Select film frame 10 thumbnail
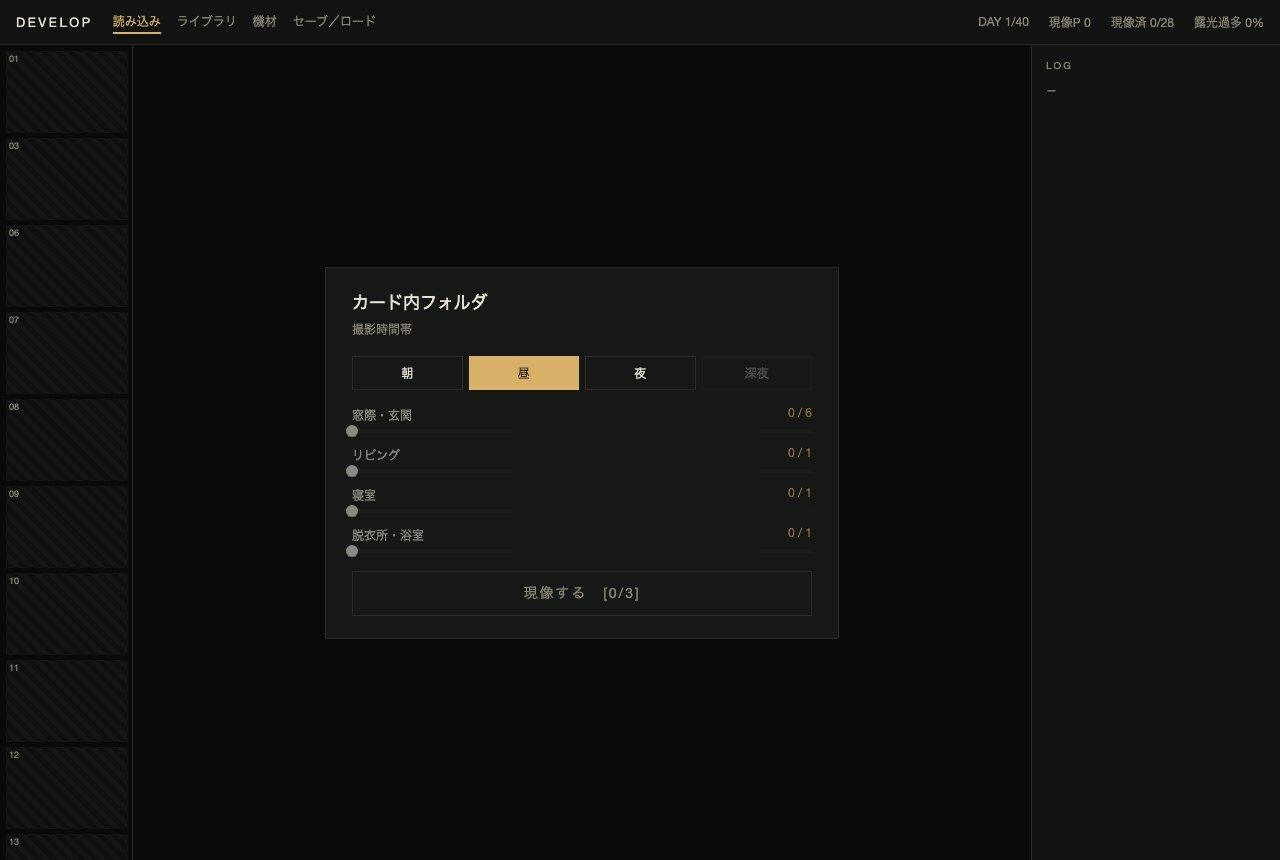The height and width of the screenshot is (860, 1280). point(67,614)
